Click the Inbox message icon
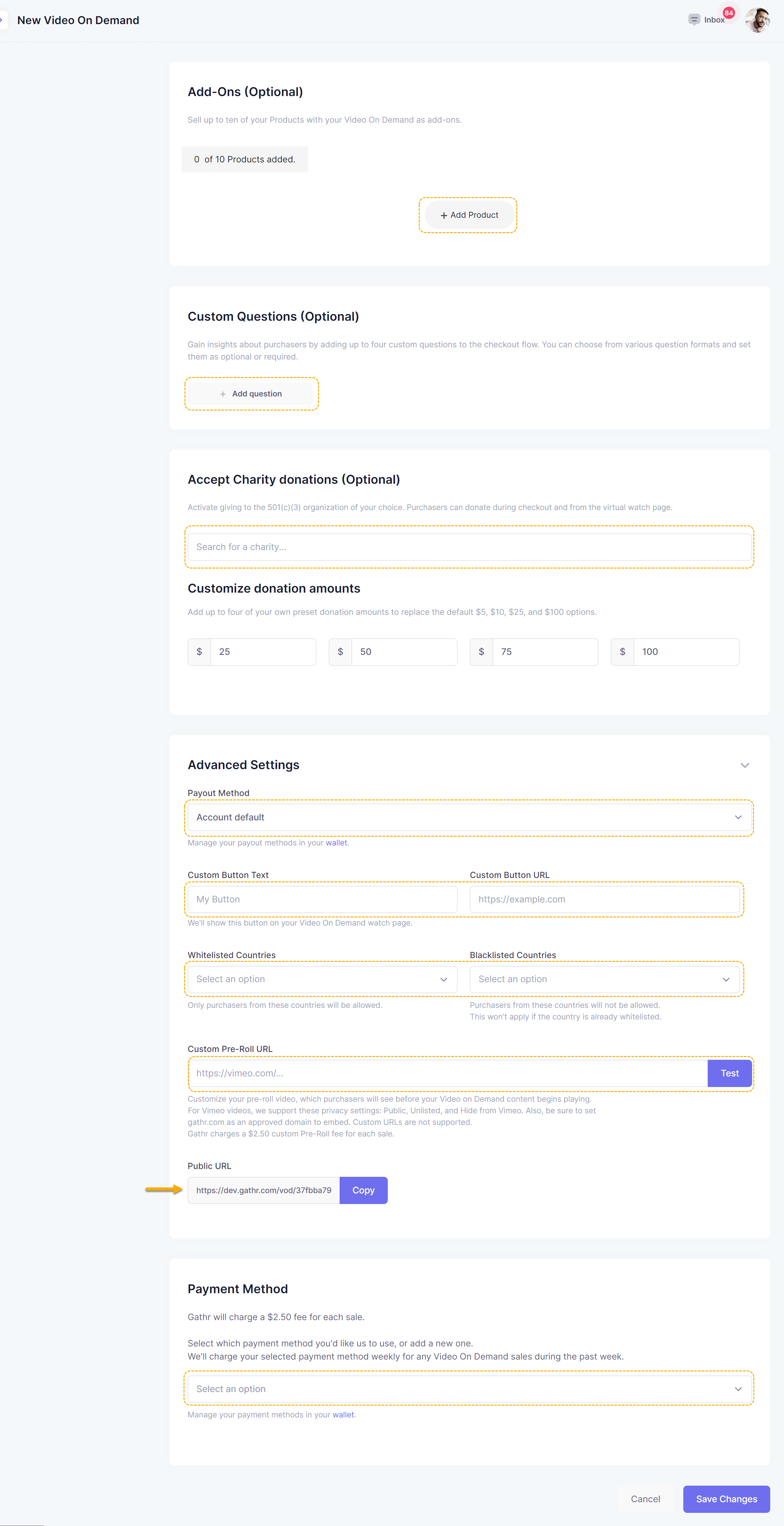 pos(694,19)
